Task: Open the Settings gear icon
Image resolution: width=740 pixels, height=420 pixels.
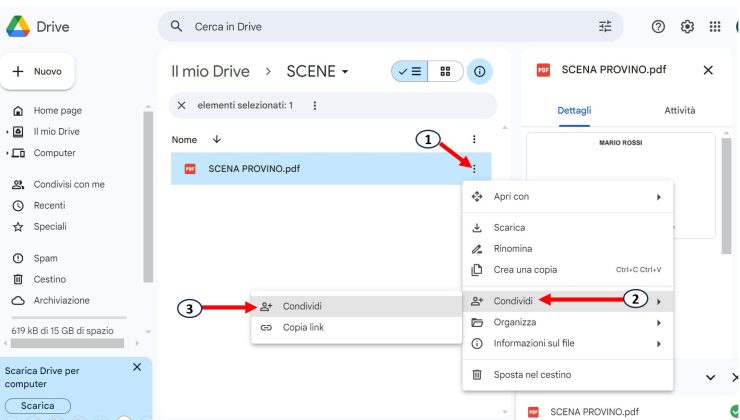Action: point(687,27)
